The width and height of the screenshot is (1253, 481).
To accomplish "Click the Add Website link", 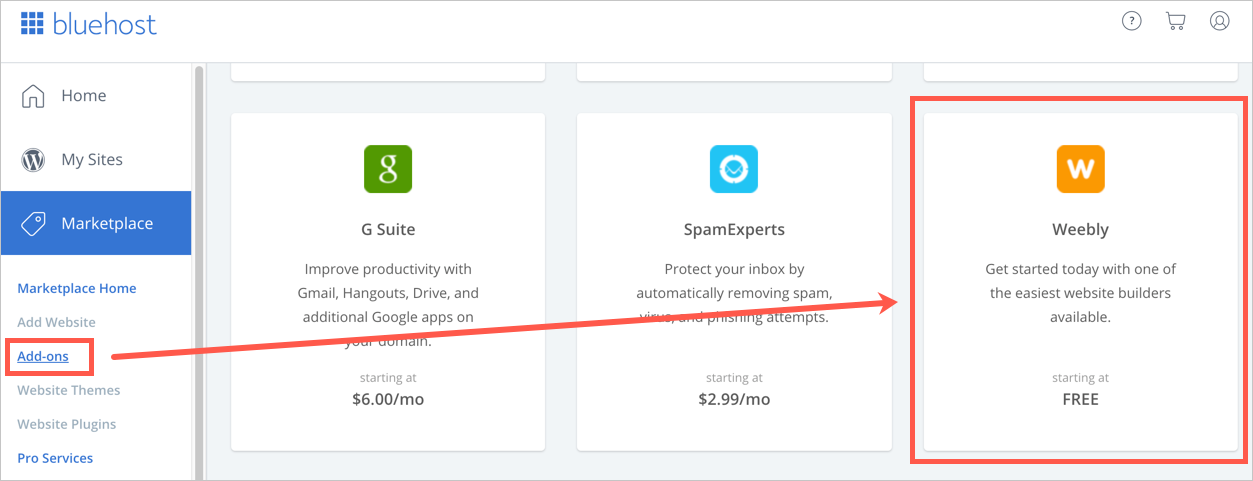I will pyautogui.click(x=57, y=322).
